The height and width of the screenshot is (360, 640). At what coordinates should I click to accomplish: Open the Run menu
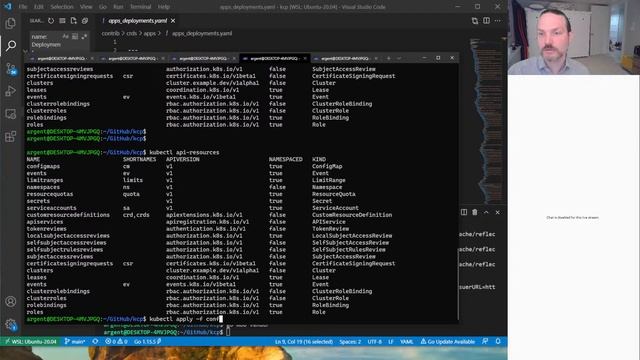(118, 7)
